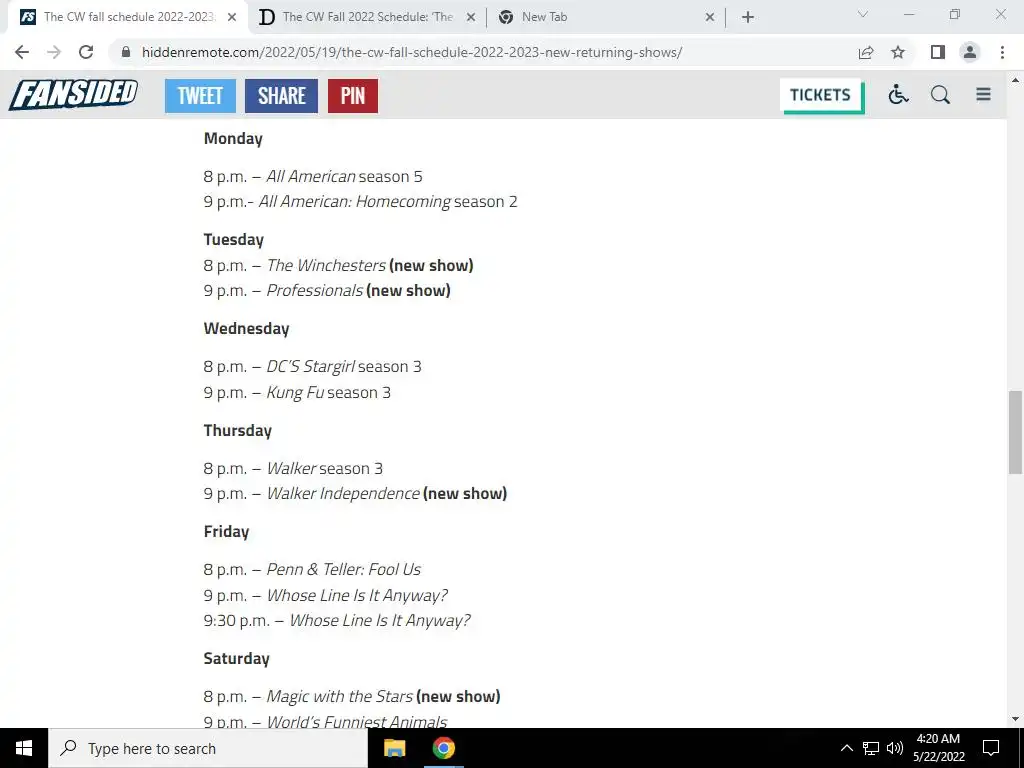Viewport: 1024px width, 768px height.
Task: Share the article on Facebook
Action: pyautogui.click(x=281, y=95)
